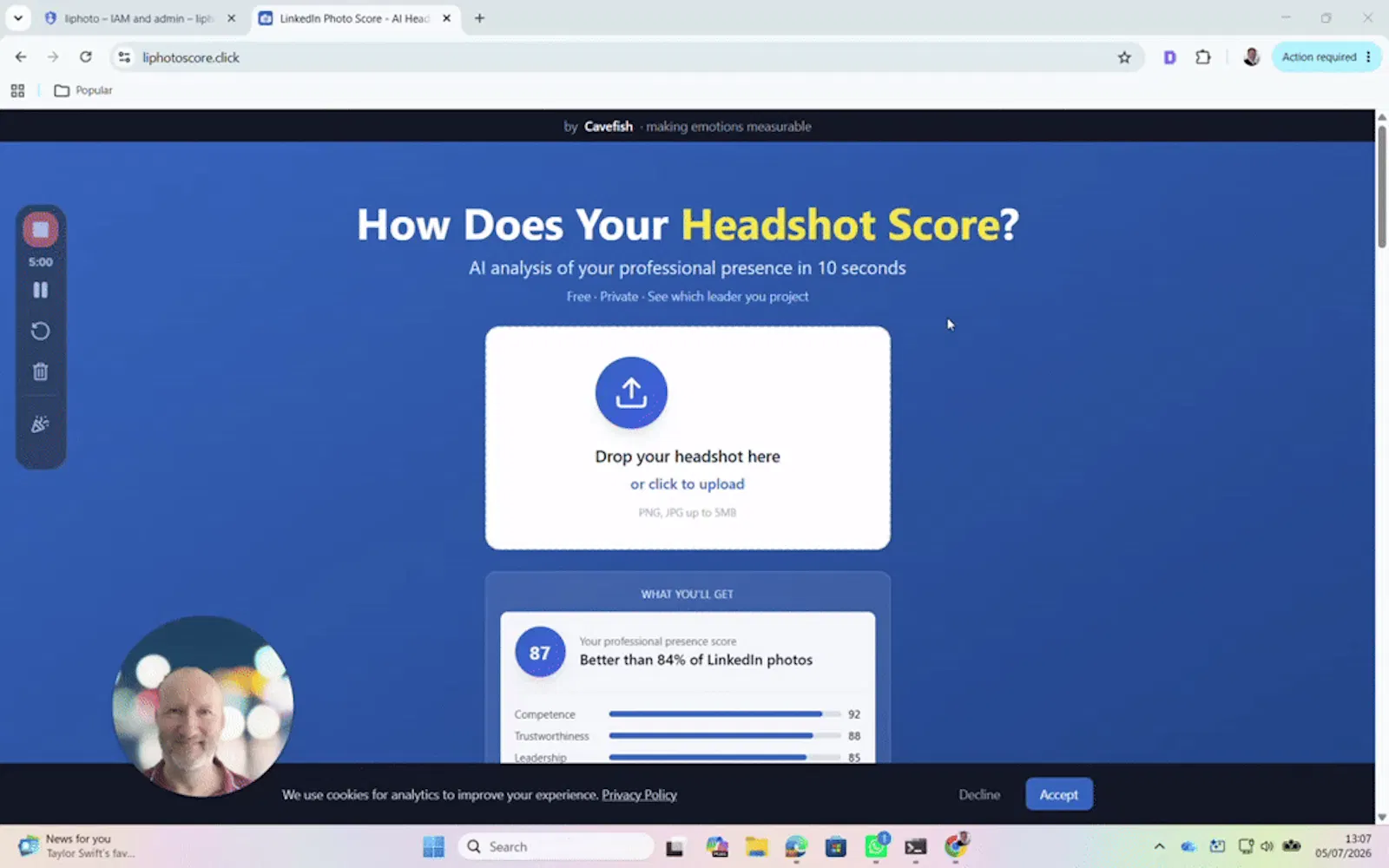This screenshot has width=1389, height=868.
Task: Show hidden system tray icons
Action: pos(1159,846)
